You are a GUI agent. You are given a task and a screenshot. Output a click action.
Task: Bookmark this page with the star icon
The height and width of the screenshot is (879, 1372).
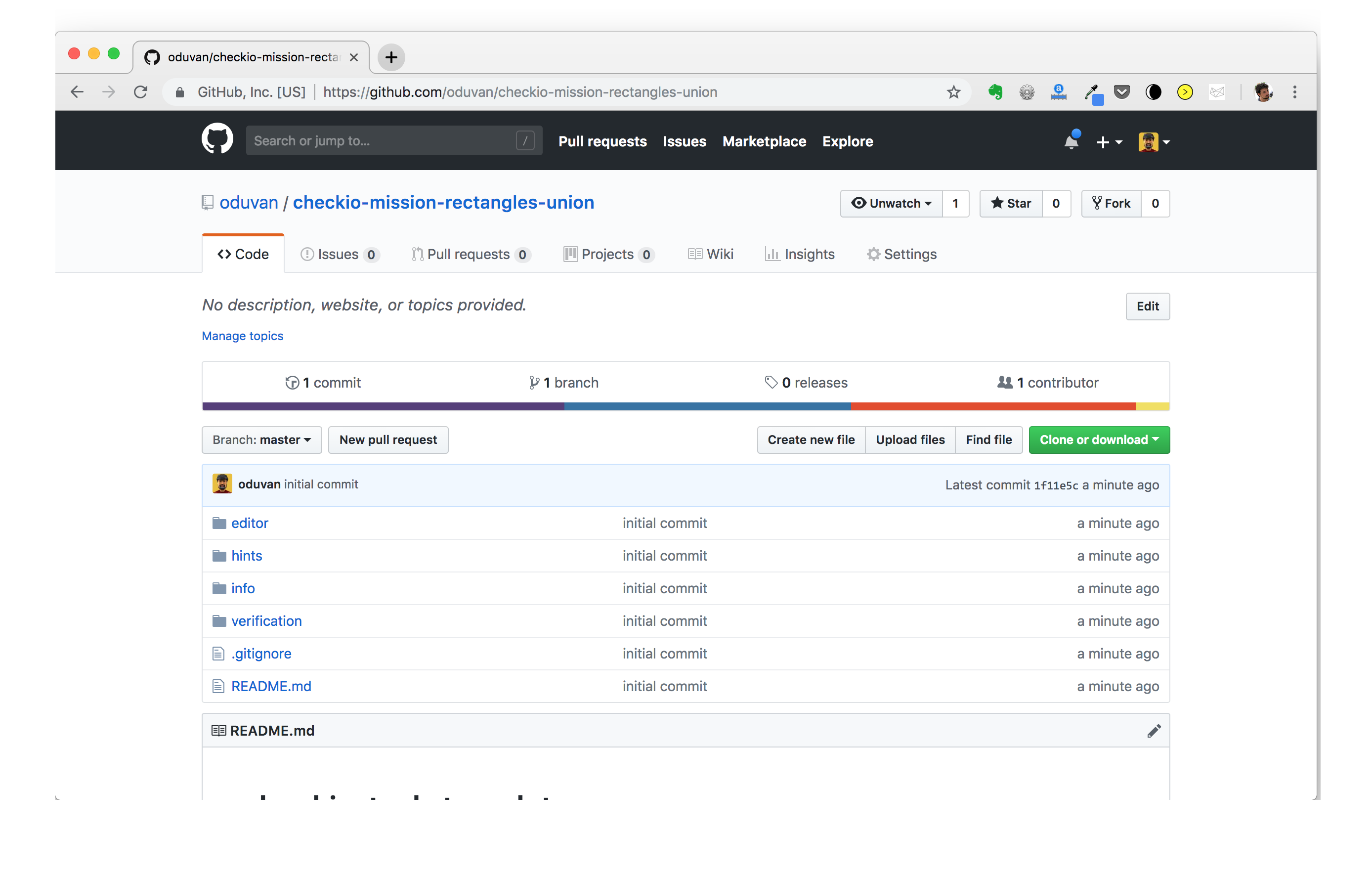click(953, 92)
